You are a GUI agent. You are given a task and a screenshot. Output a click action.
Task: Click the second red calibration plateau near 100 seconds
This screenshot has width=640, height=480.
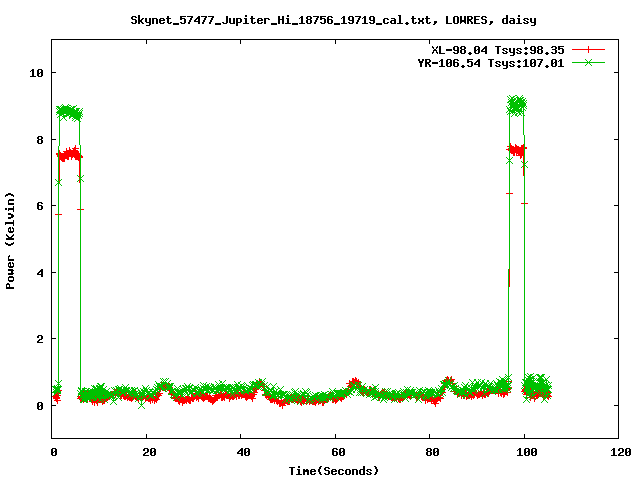pyautogui.click(x=517, y=150)
